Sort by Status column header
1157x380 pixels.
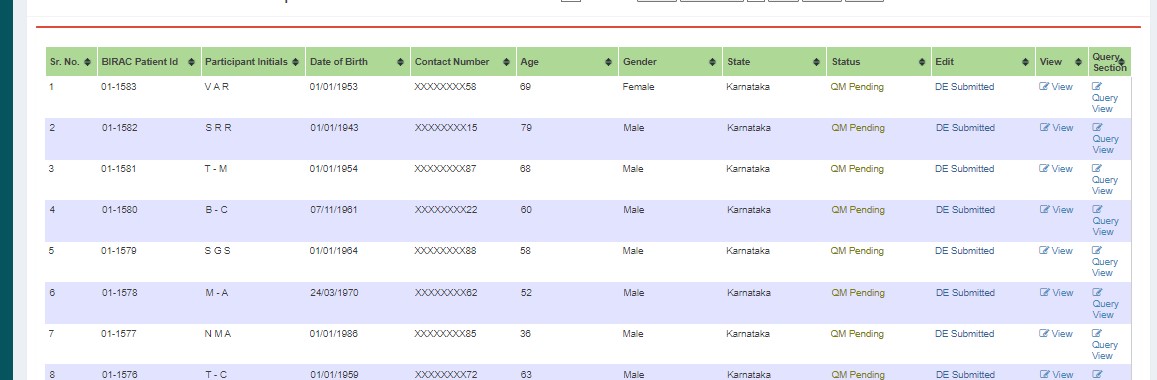pos(879,62)
